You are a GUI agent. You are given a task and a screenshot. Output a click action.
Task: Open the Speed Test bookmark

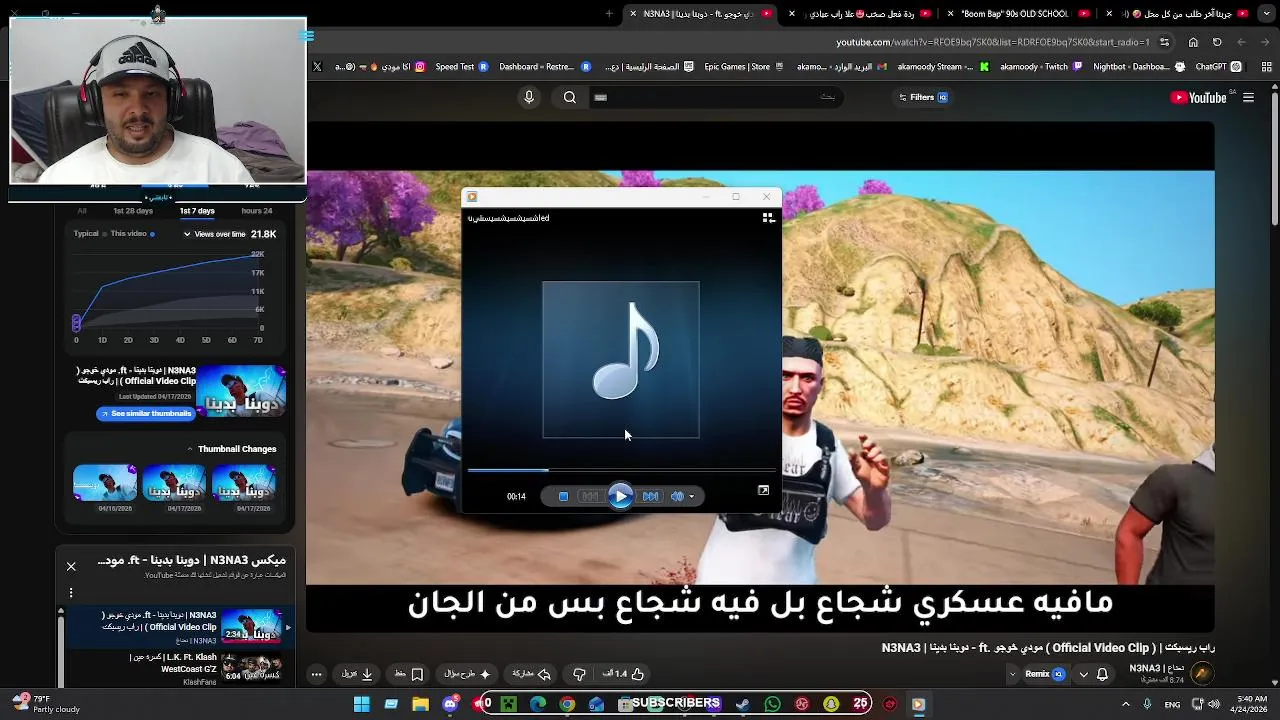[462, 67]
